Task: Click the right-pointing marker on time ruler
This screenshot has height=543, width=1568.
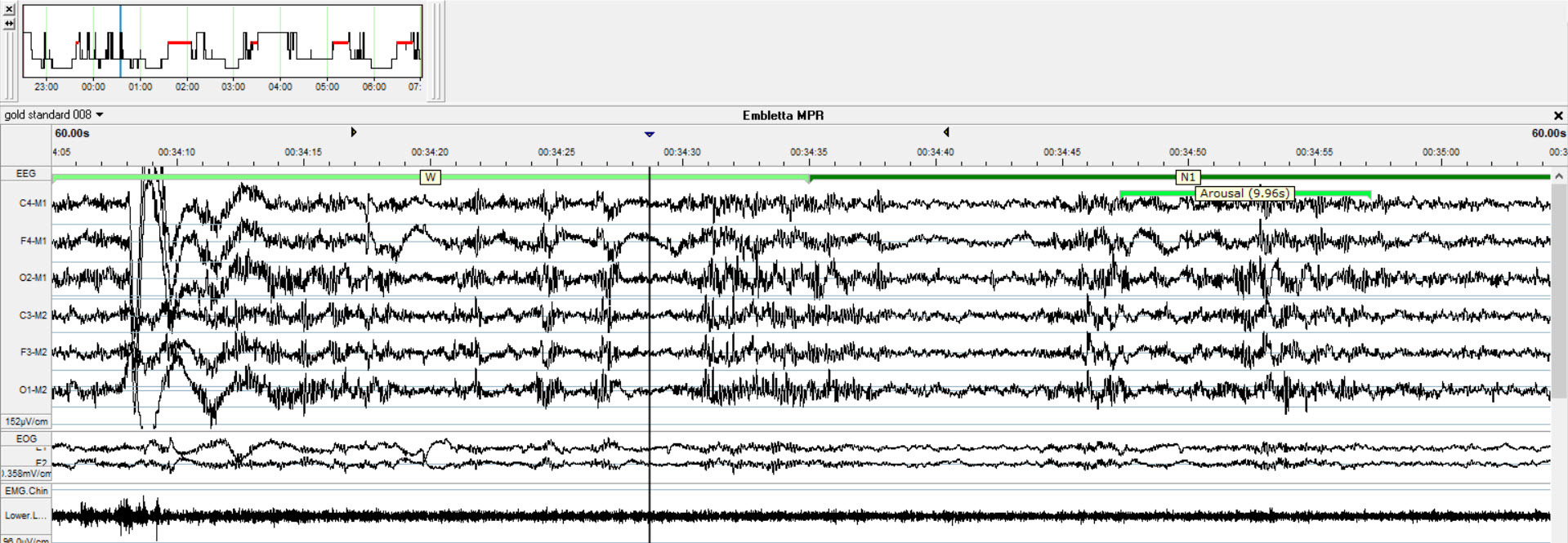Action: pyautogui.click(x=353, y=131)
